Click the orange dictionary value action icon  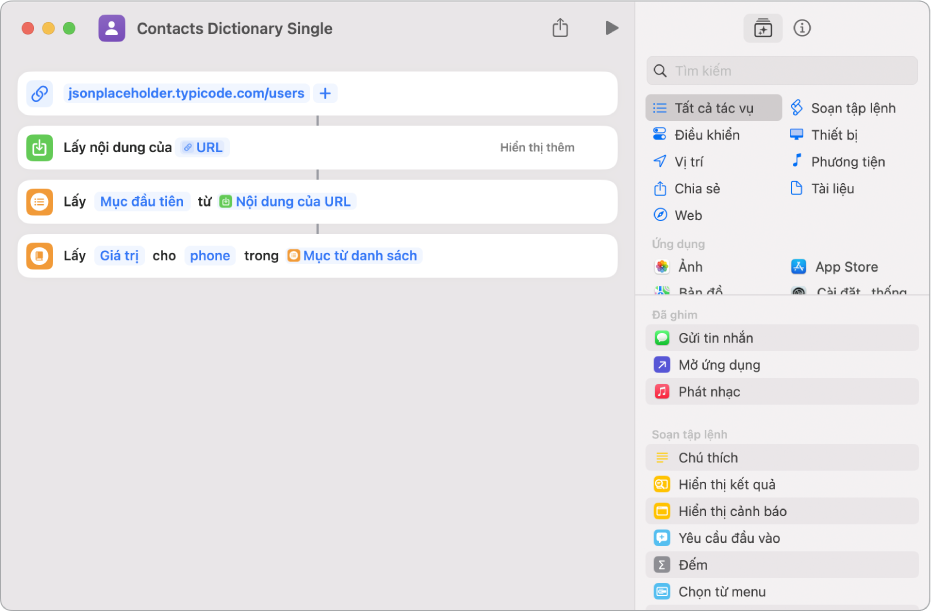pos(40,256)
